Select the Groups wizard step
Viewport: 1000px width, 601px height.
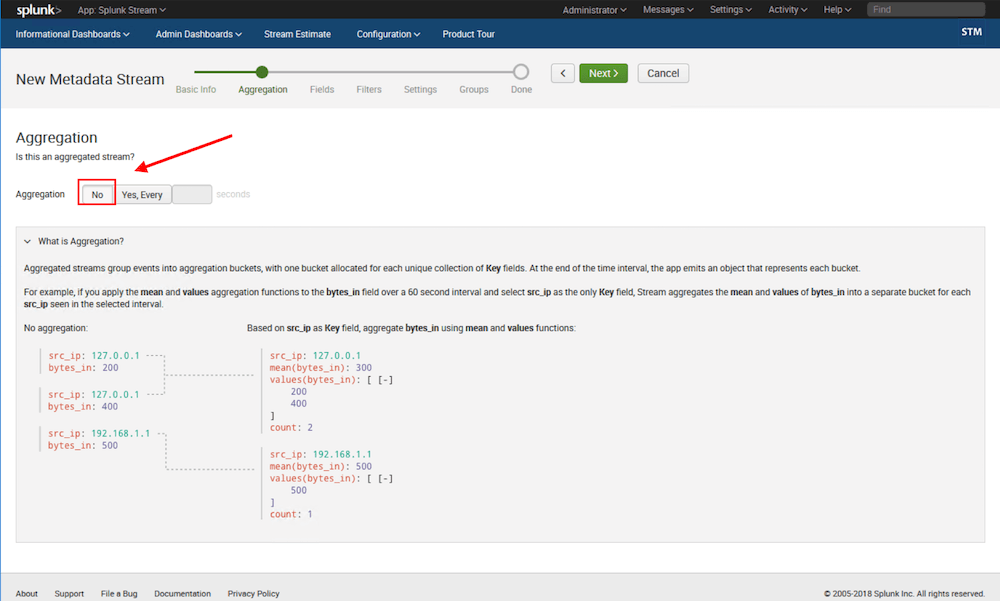click(473, 89)
